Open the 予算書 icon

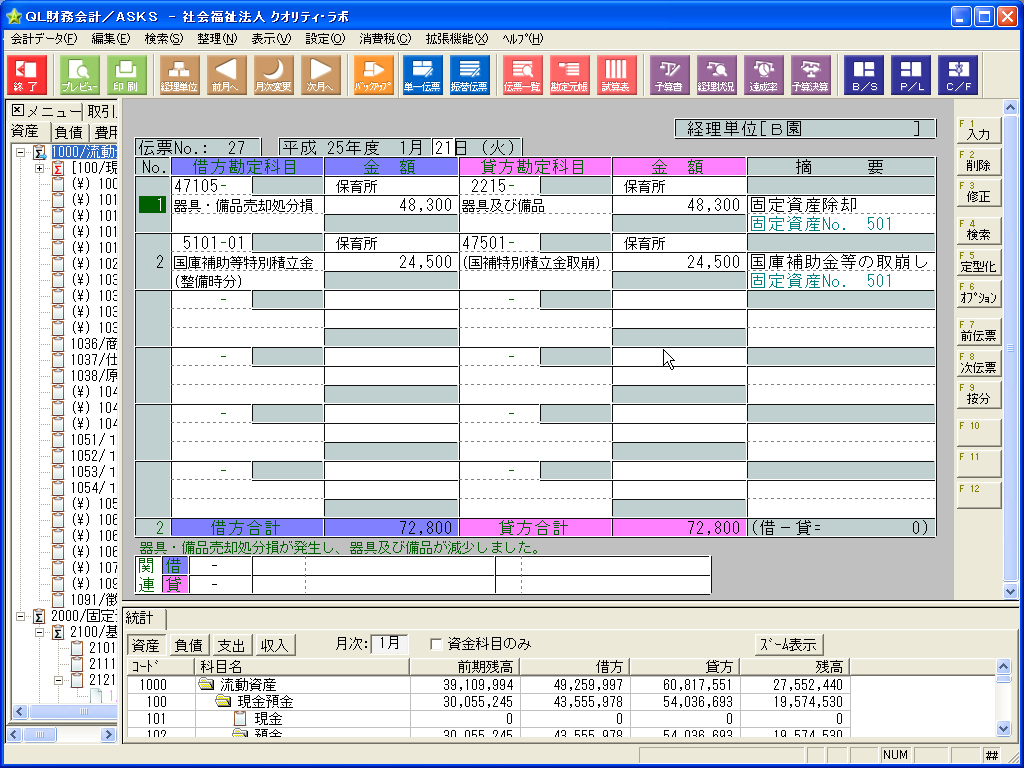click(669, 75)
